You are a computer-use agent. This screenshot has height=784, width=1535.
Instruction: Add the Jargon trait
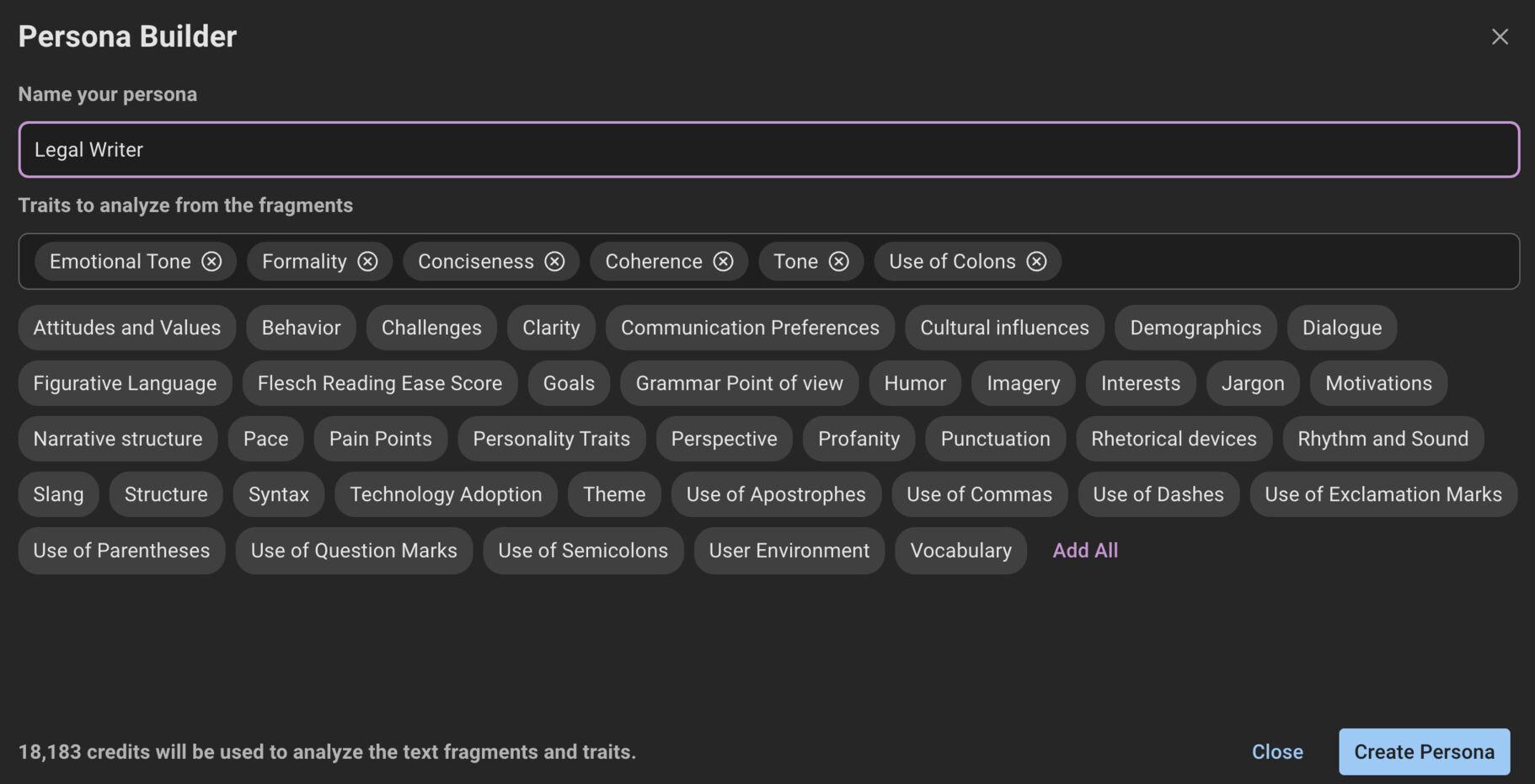(1252, 383)
